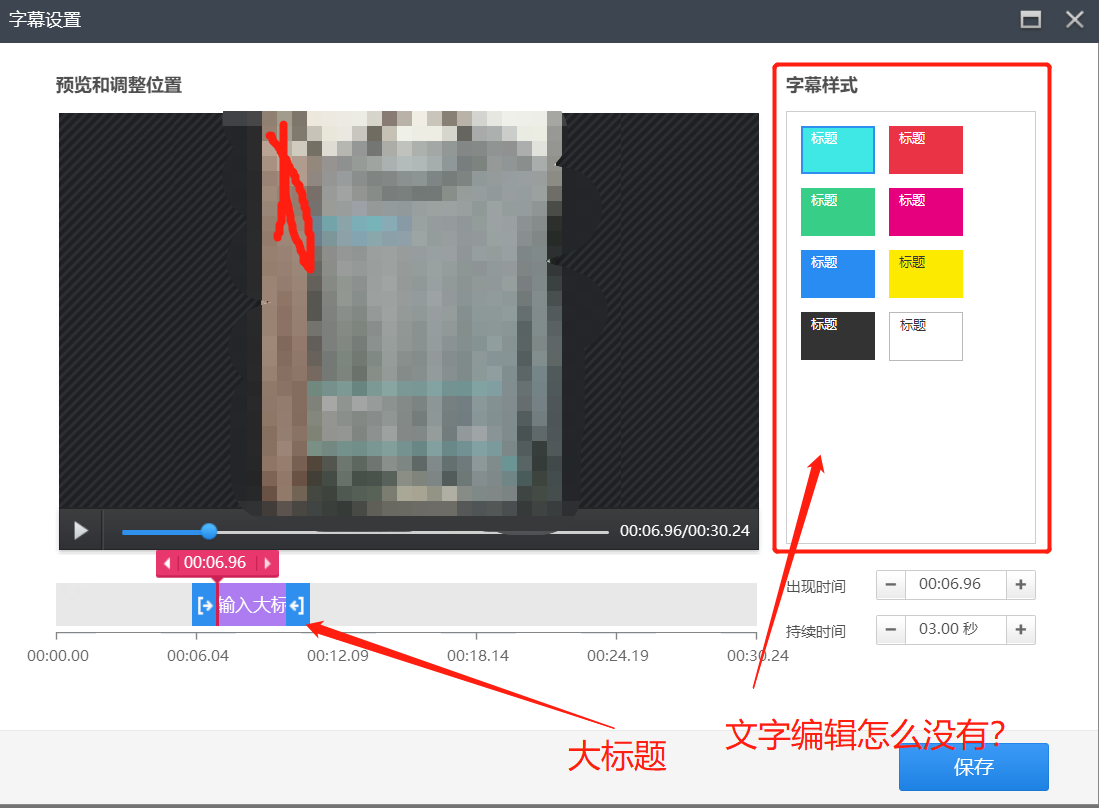This screenshot has height=808, width=1099.
Task: Choose the blue 标题 subtitle style
Action: 838,274
